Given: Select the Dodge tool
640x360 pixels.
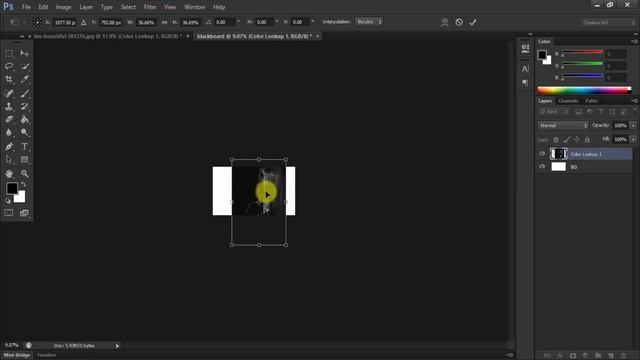Looking at the screenshot, I should tap(24, 133).
